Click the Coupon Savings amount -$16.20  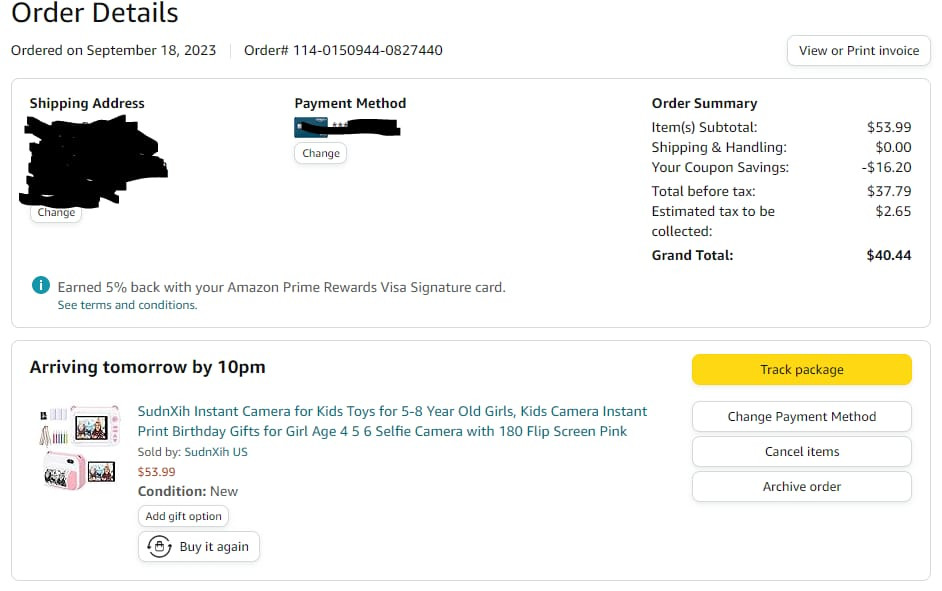pos(888,168)
